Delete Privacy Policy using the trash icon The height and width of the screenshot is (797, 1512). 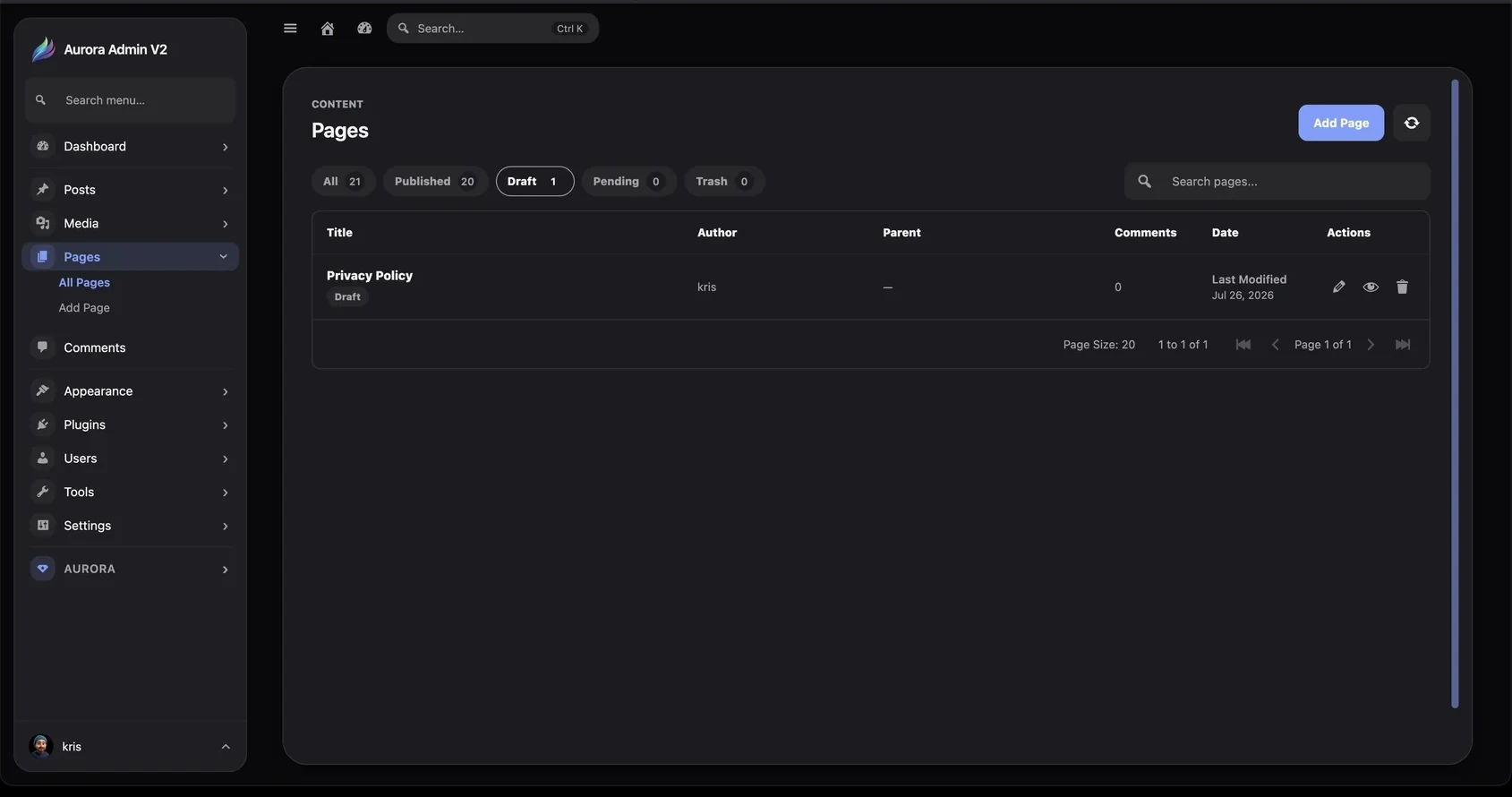[1402, 287]
